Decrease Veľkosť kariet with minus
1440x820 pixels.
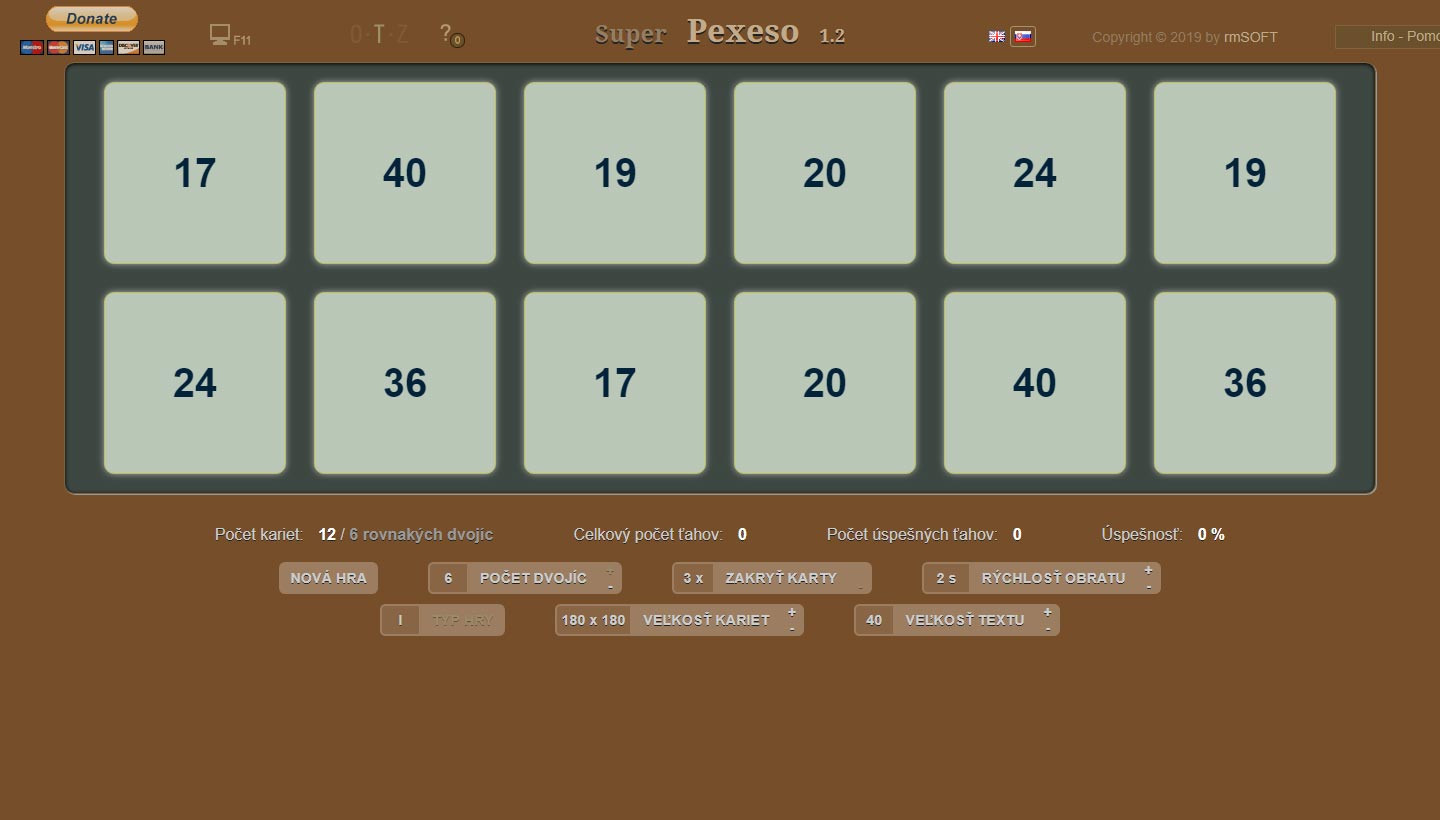(791, 628)
